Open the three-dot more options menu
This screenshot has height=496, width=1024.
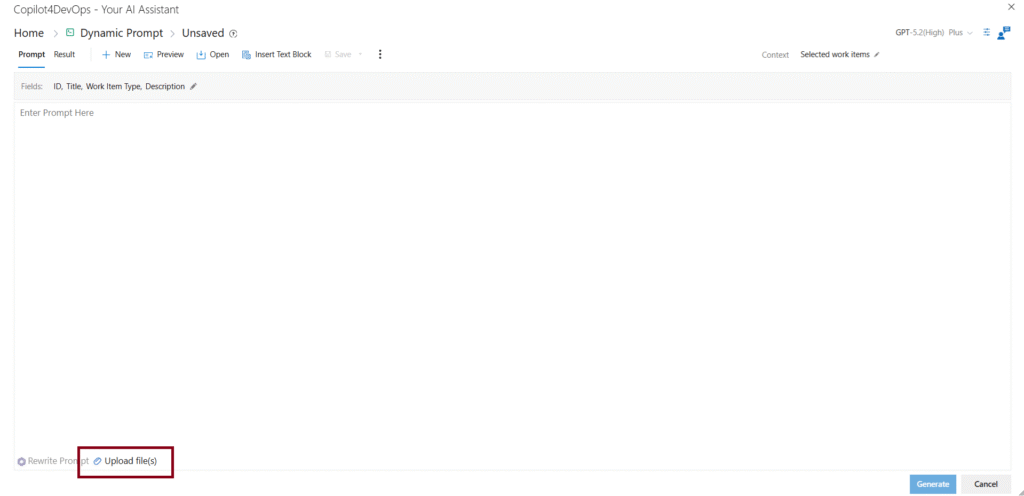(380, 55)
